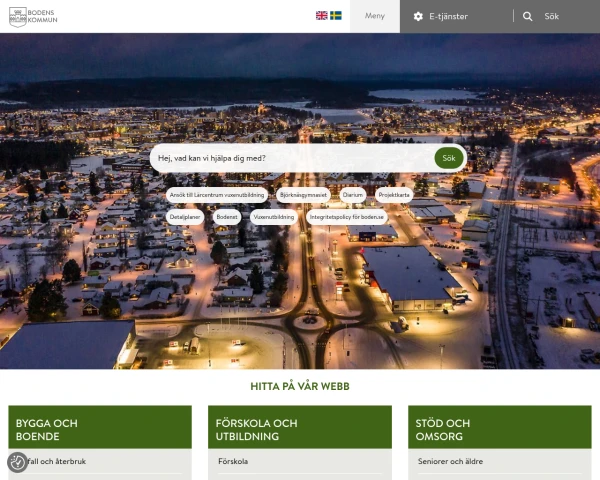Screen dimensions: 600x480
Task: Open E-tjänster in the top bar
Action: tap(448, 17)
